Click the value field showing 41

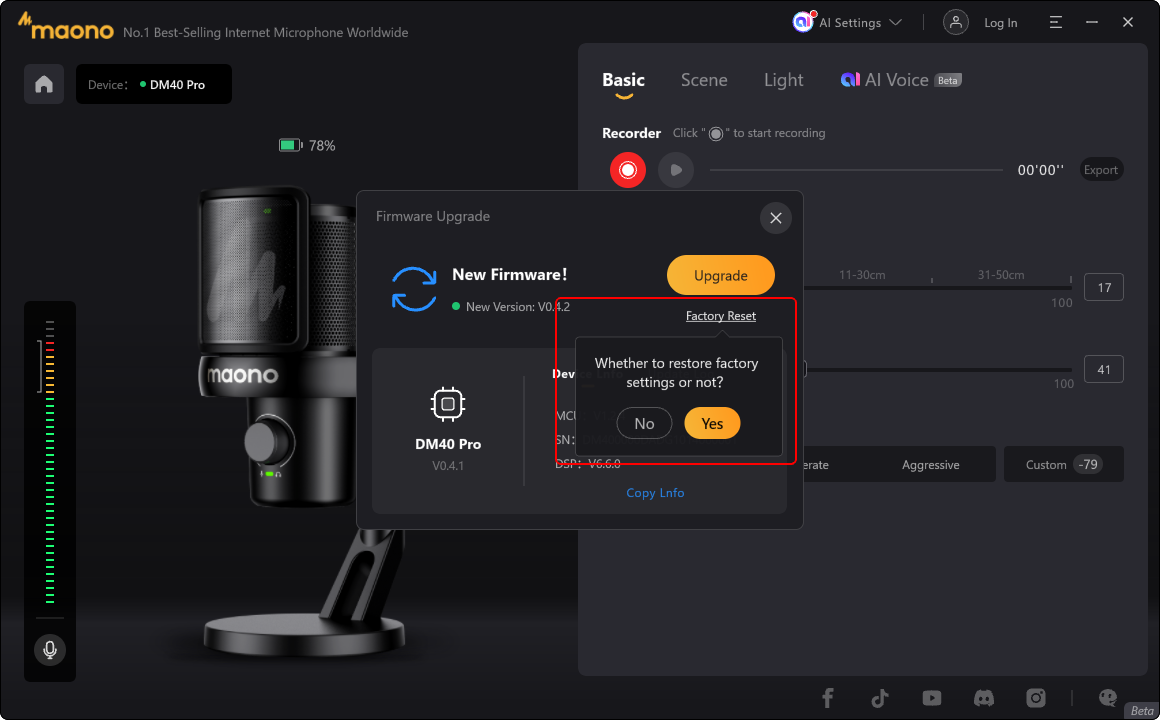tap(1104, 369)
